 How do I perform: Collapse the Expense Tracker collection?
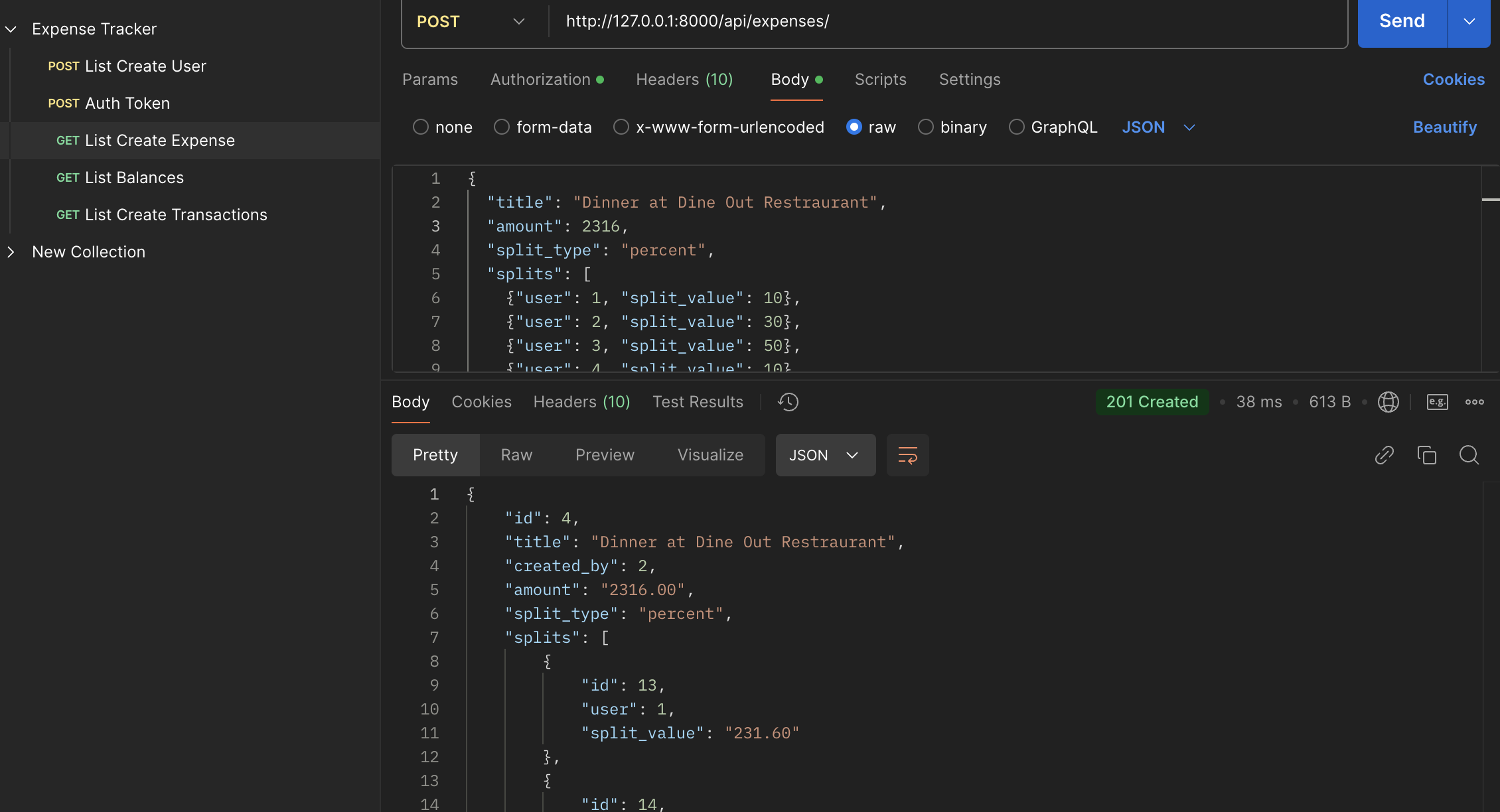coord(11,29)
